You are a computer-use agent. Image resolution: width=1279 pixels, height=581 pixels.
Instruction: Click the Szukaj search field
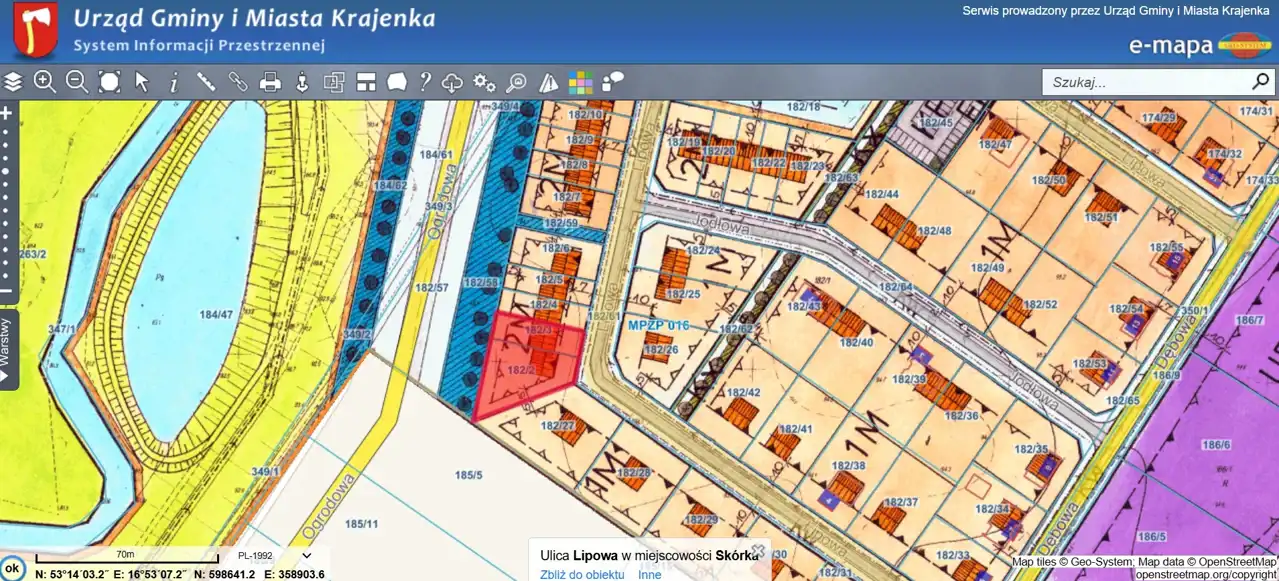(1143, 82)
